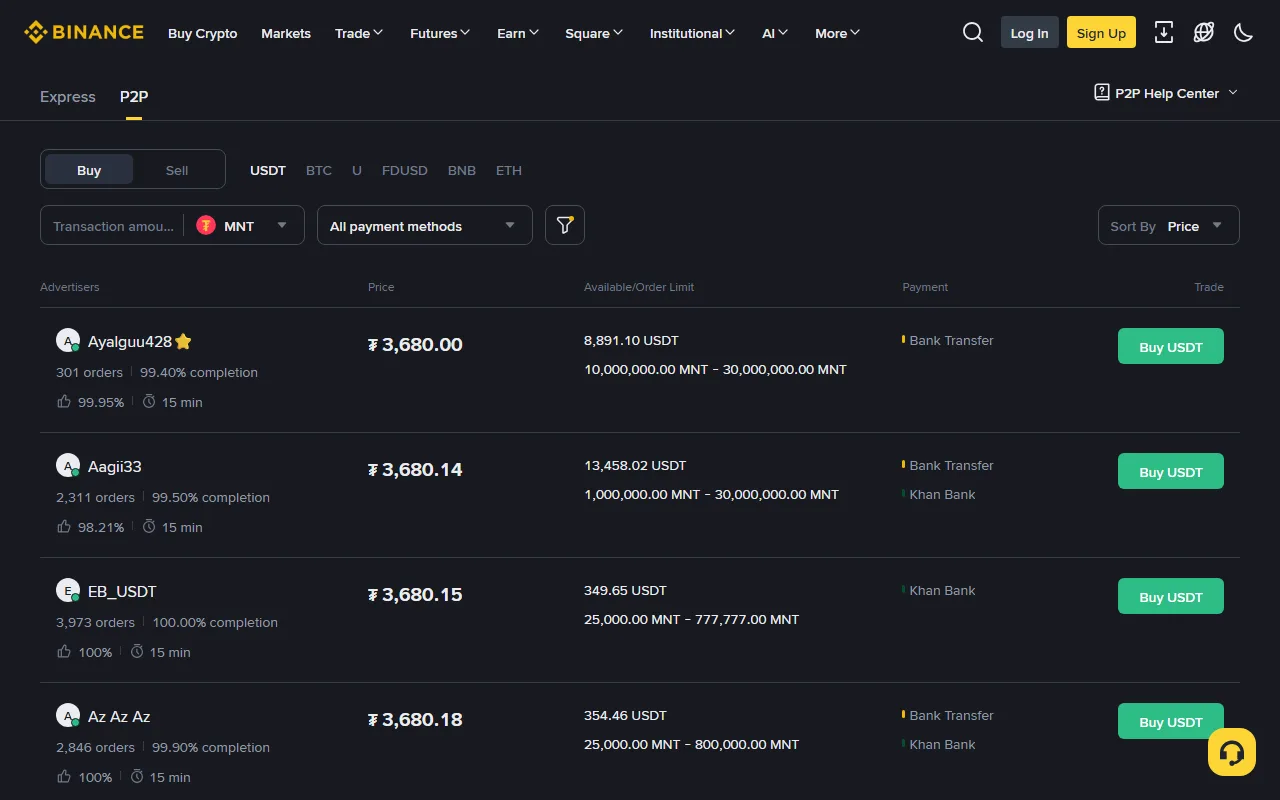The height and width of the screenshot is (800, 1280).
Task: Open the Express tab
Action: 68,96
